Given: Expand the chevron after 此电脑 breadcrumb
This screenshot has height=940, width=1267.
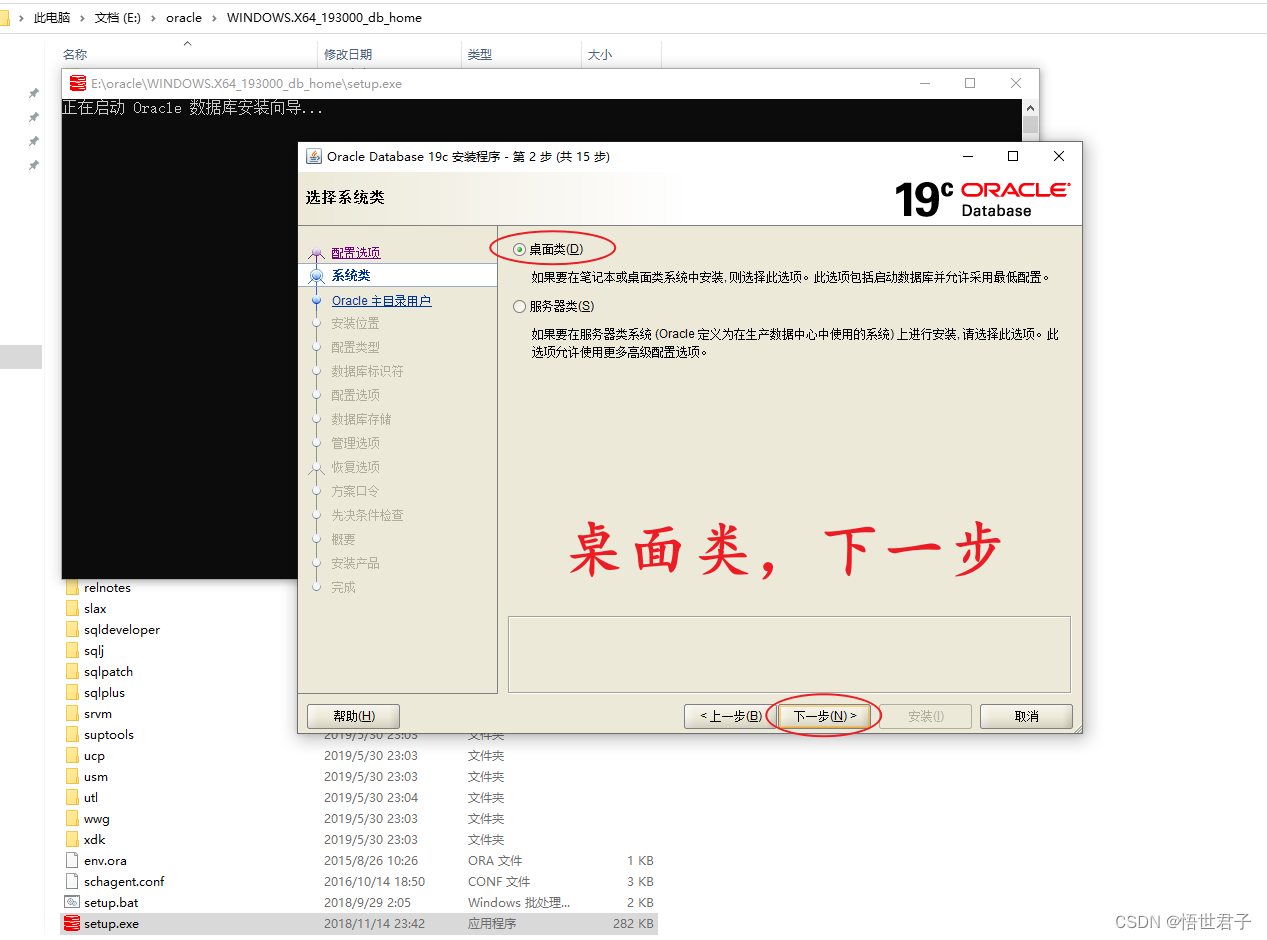Looking at the screenshot, I should pos(83,18).
